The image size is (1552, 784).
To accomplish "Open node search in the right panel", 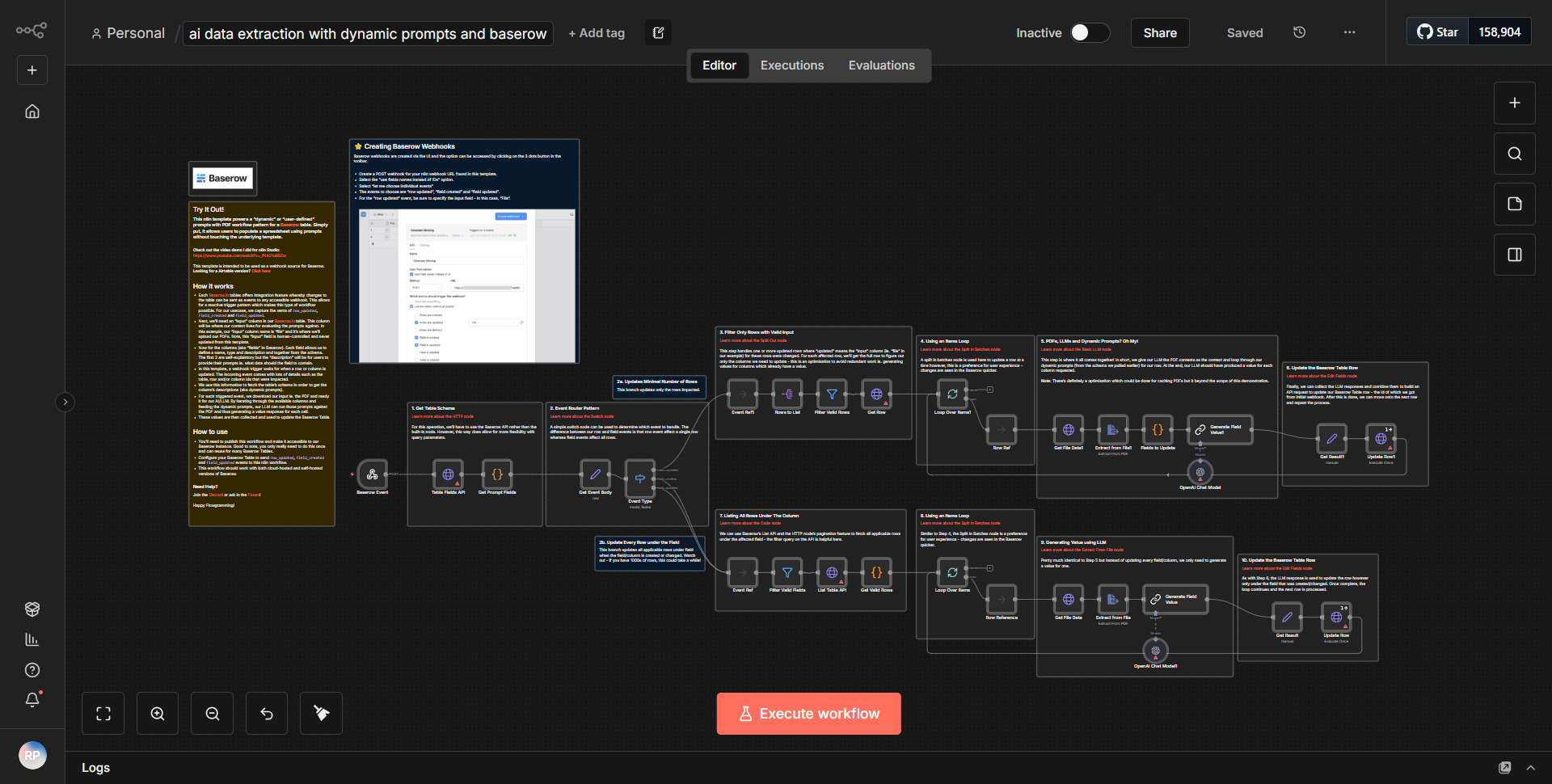I will pos(1514,153).
